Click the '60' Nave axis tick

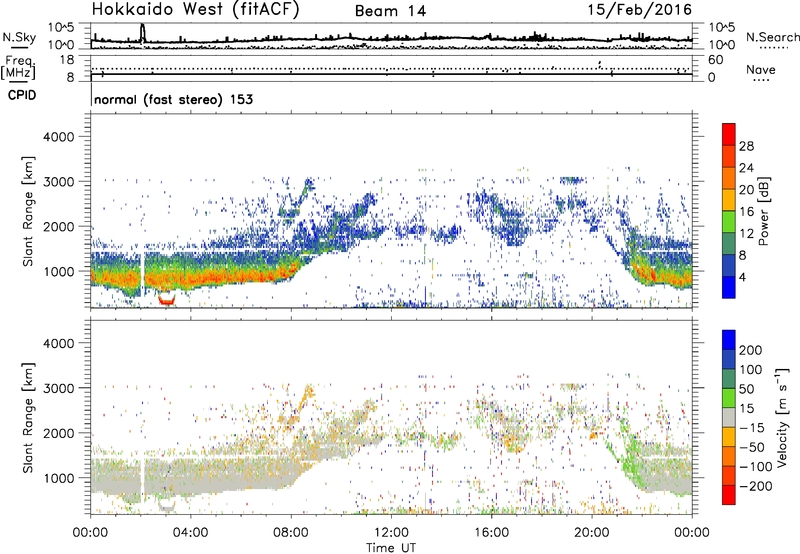click(715, 60)
